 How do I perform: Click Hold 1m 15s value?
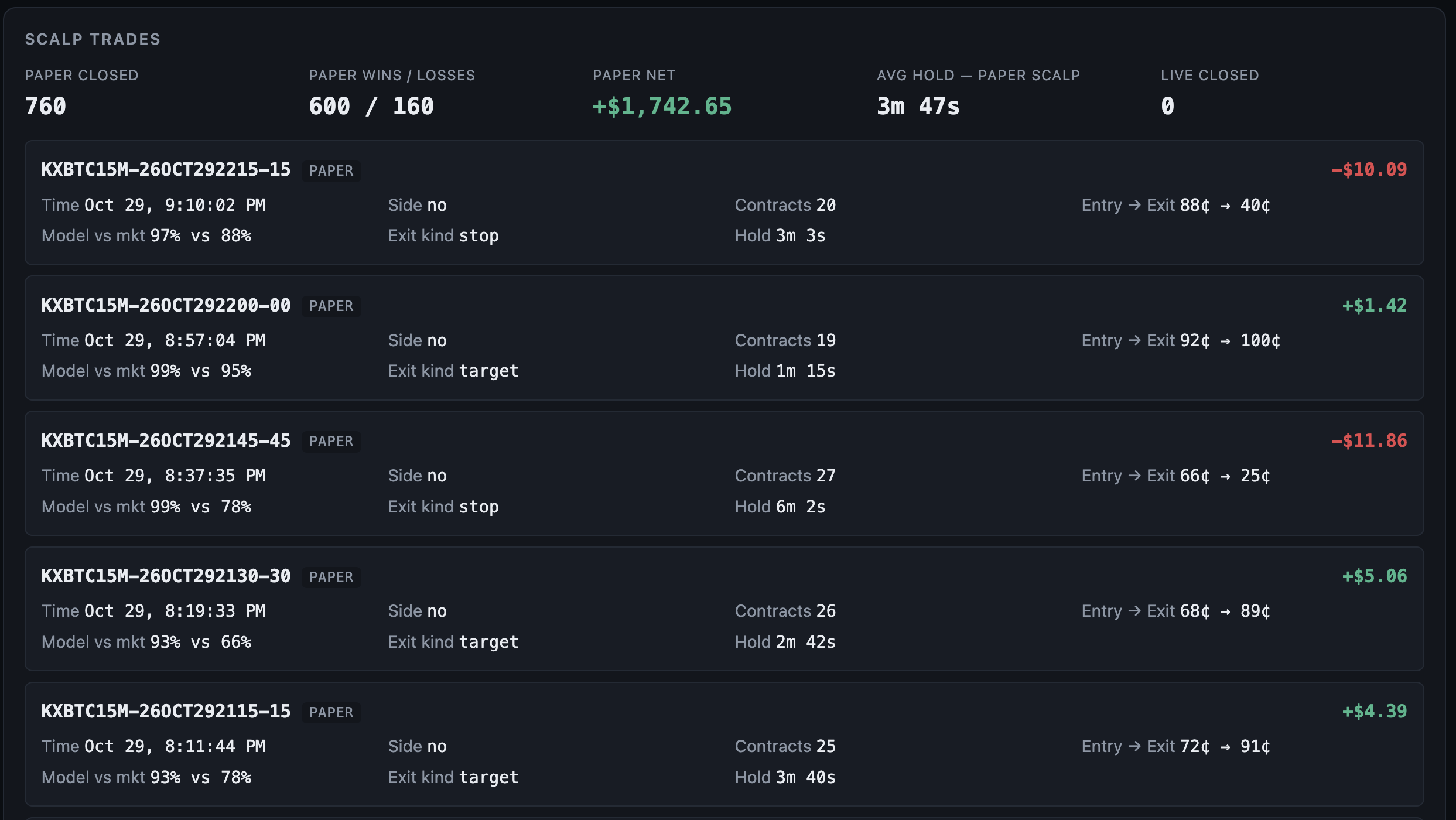tap(806, 371)
